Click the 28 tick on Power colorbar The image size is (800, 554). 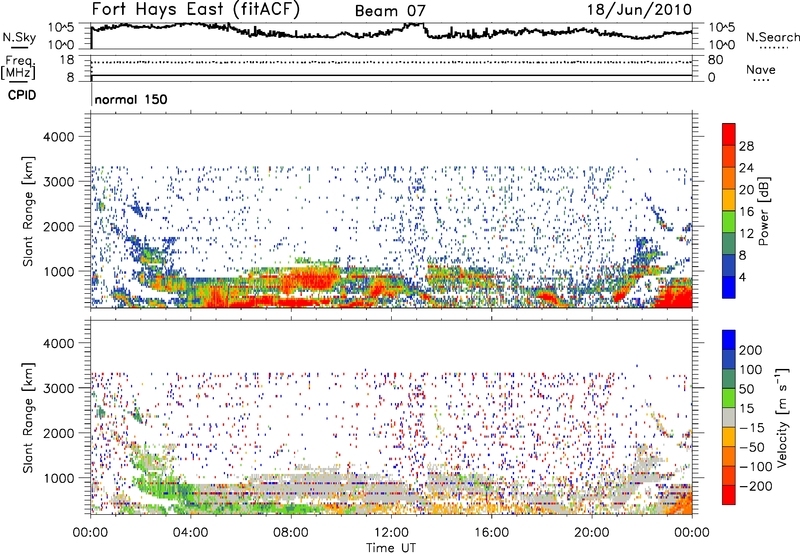[746, 146]
